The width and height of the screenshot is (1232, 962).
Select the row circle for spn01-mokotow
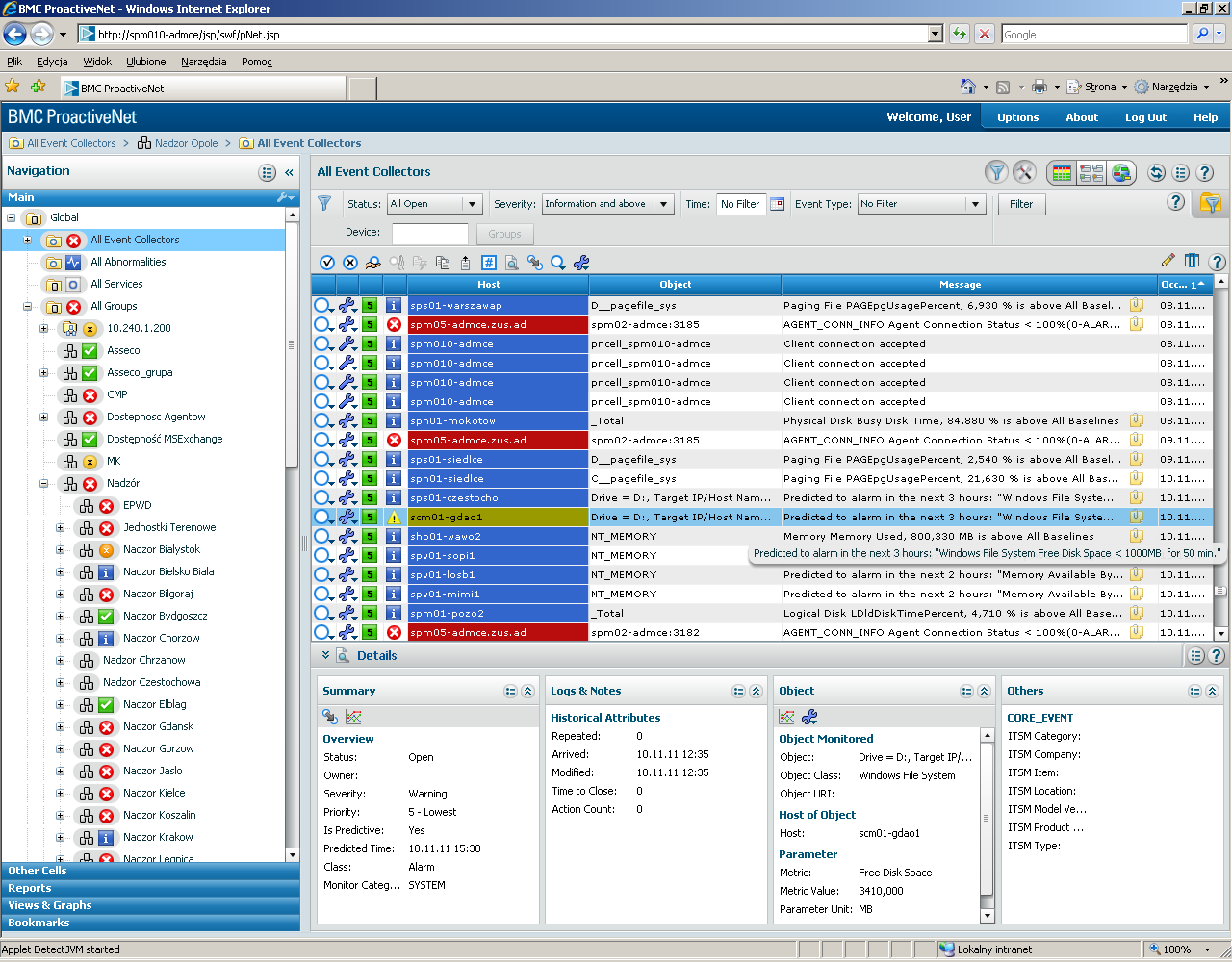(x=322, y=420)
